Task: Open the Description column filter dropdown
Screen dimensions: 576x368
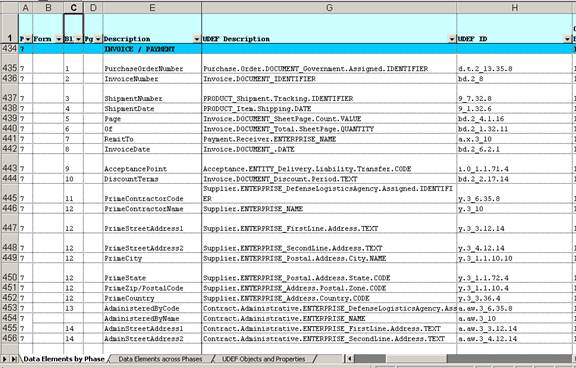Action: (197, 39)
